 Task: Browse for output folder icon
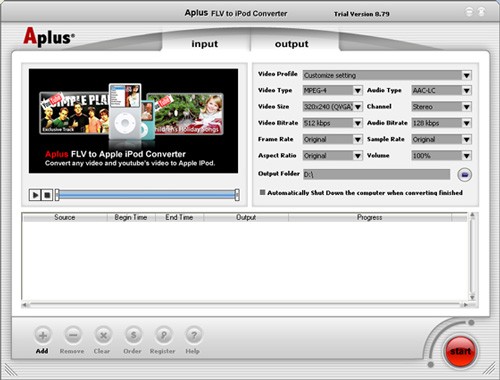click(x=465, y=175)
